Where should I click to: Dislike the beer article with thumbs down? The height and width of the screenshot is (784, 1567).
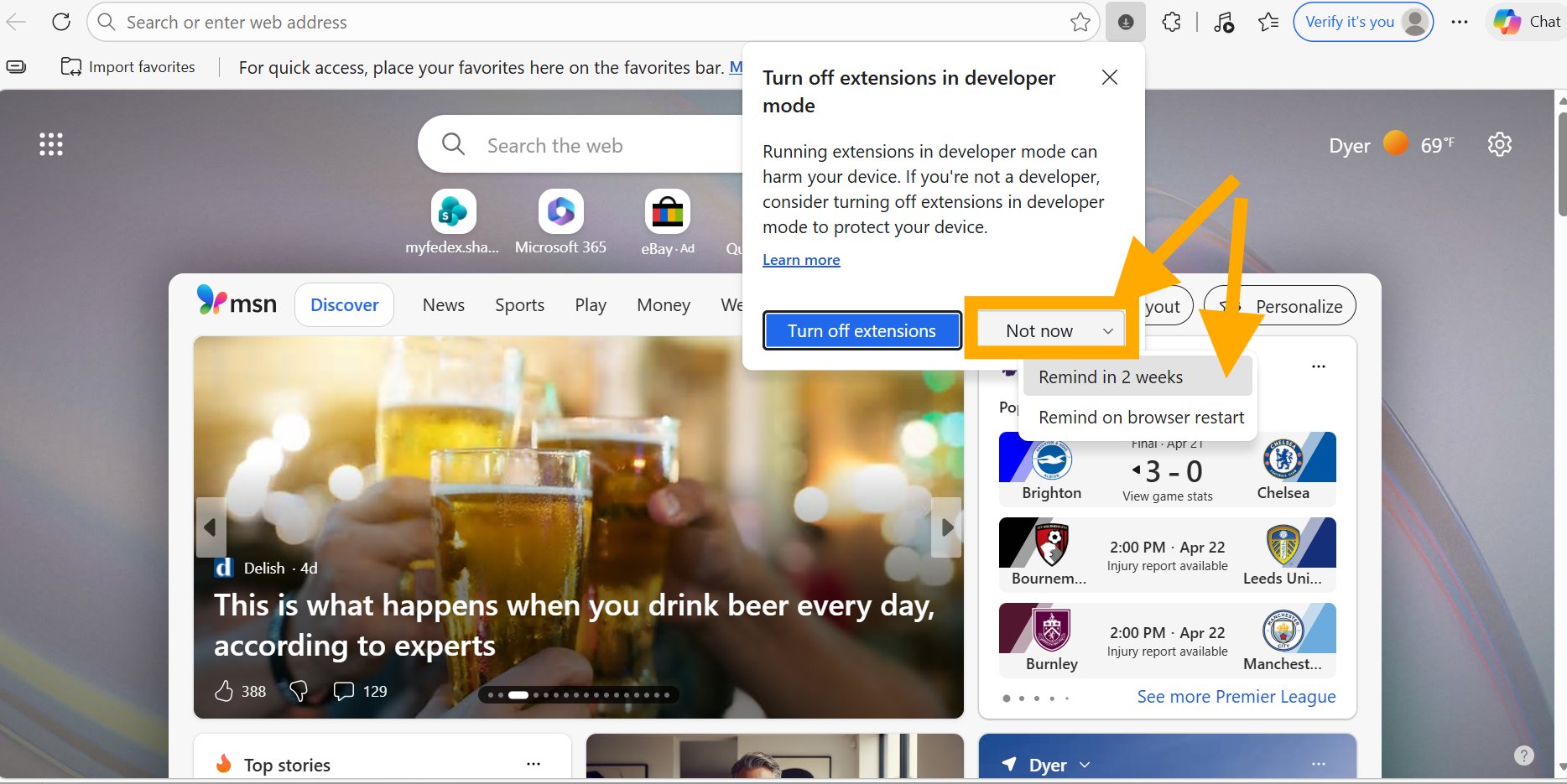(x=298, y=691)
